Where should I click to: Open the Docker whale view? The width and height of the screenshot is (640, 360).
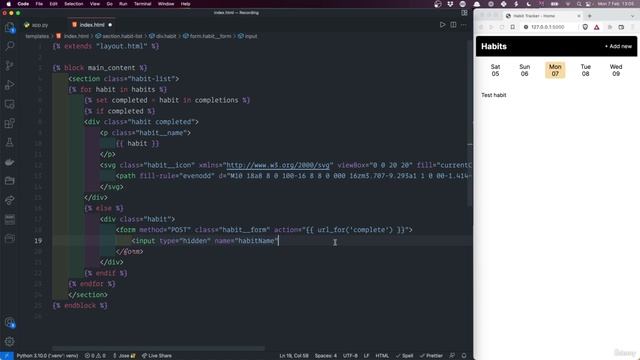[x=9, y=162]
